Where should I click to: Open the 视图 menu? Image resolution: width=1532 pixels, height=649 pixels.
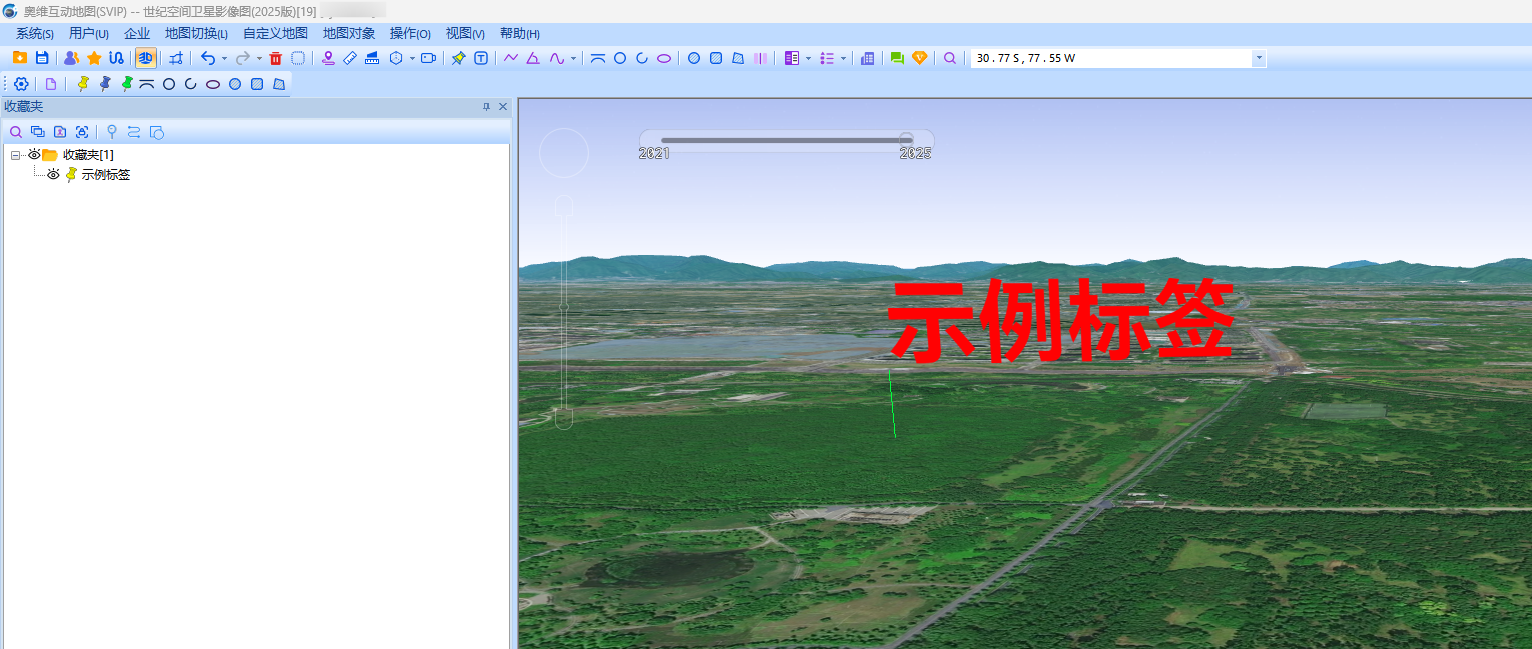point(465,33)
